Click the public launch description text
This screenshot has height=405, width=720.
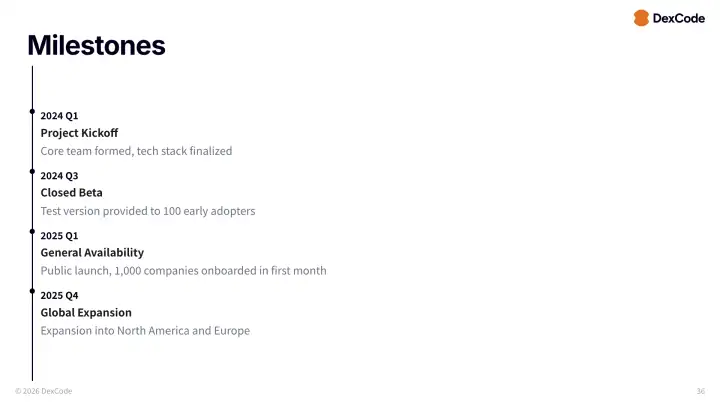click(183, 271)
